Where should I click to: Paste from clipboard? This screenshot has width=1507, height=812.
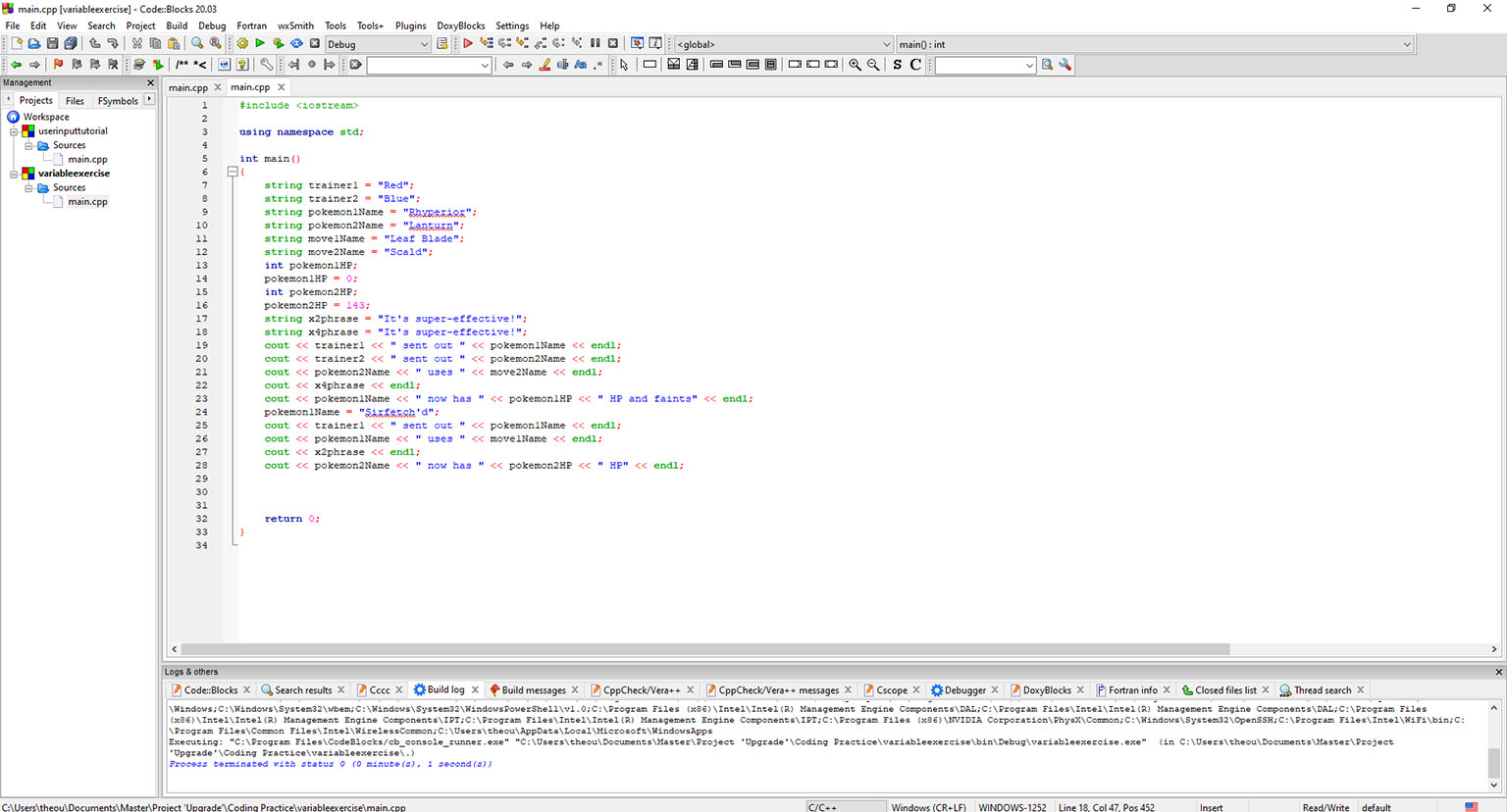tap(174, 44)
